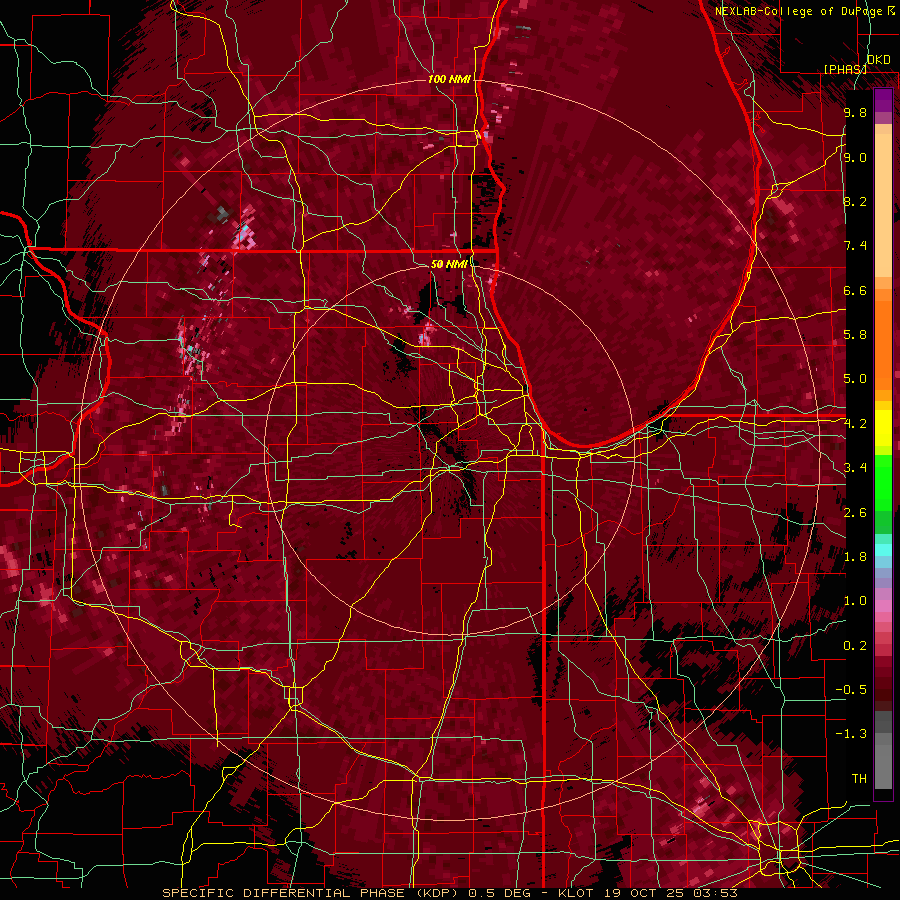Click the 9.8 value on the color scale
This screenshot has width=900, height=900.
855,112
